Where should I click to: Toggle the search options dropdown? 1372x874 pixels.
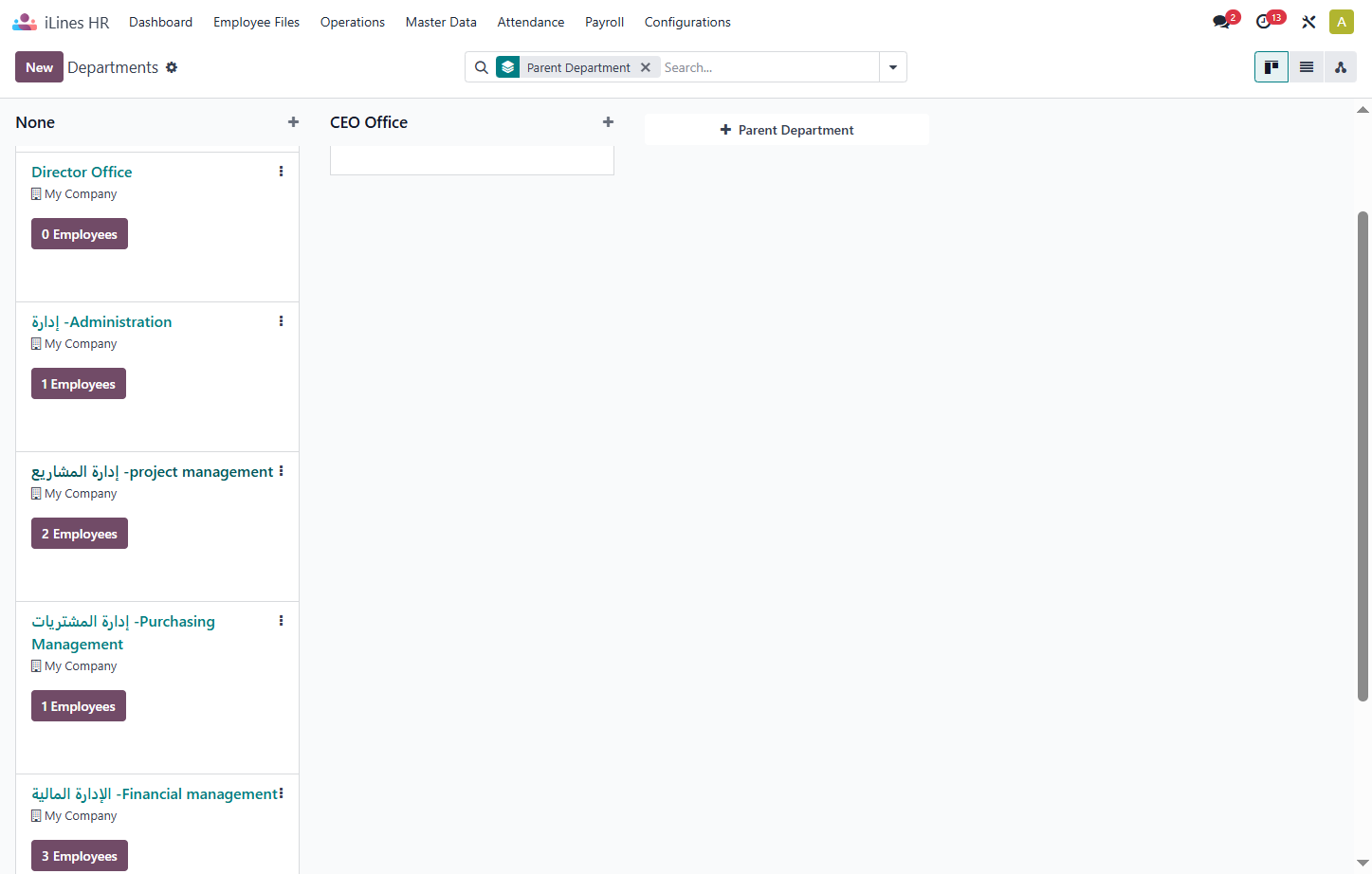coord(893,67)
